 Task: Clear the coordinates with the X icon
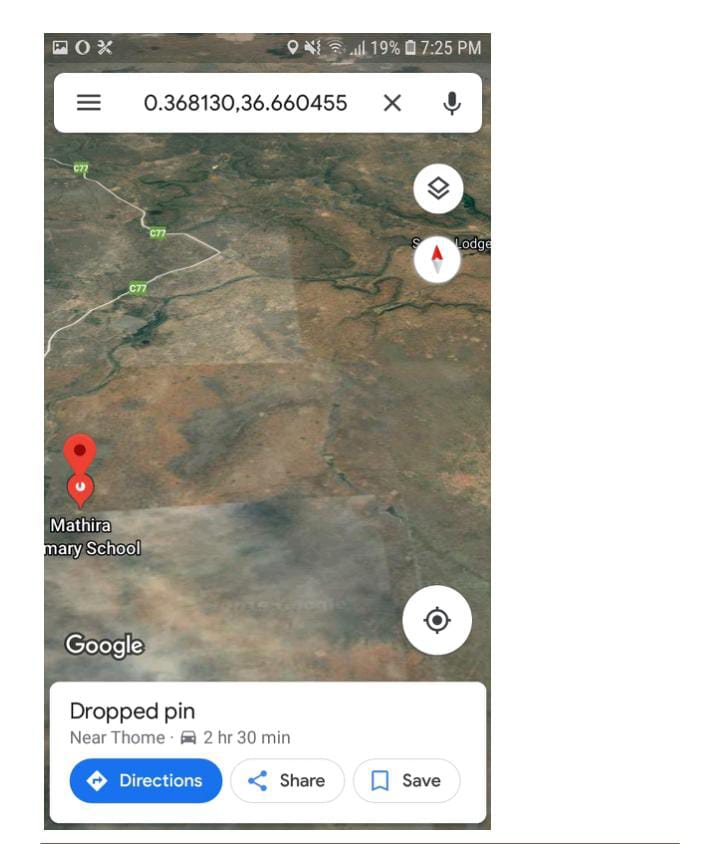pos(392,103)
